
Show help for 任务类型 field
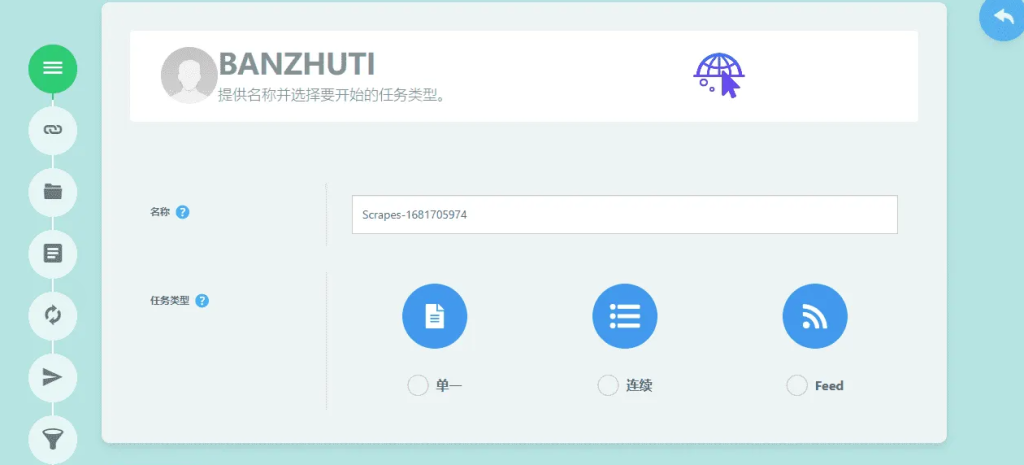click(x=202, y=301)
